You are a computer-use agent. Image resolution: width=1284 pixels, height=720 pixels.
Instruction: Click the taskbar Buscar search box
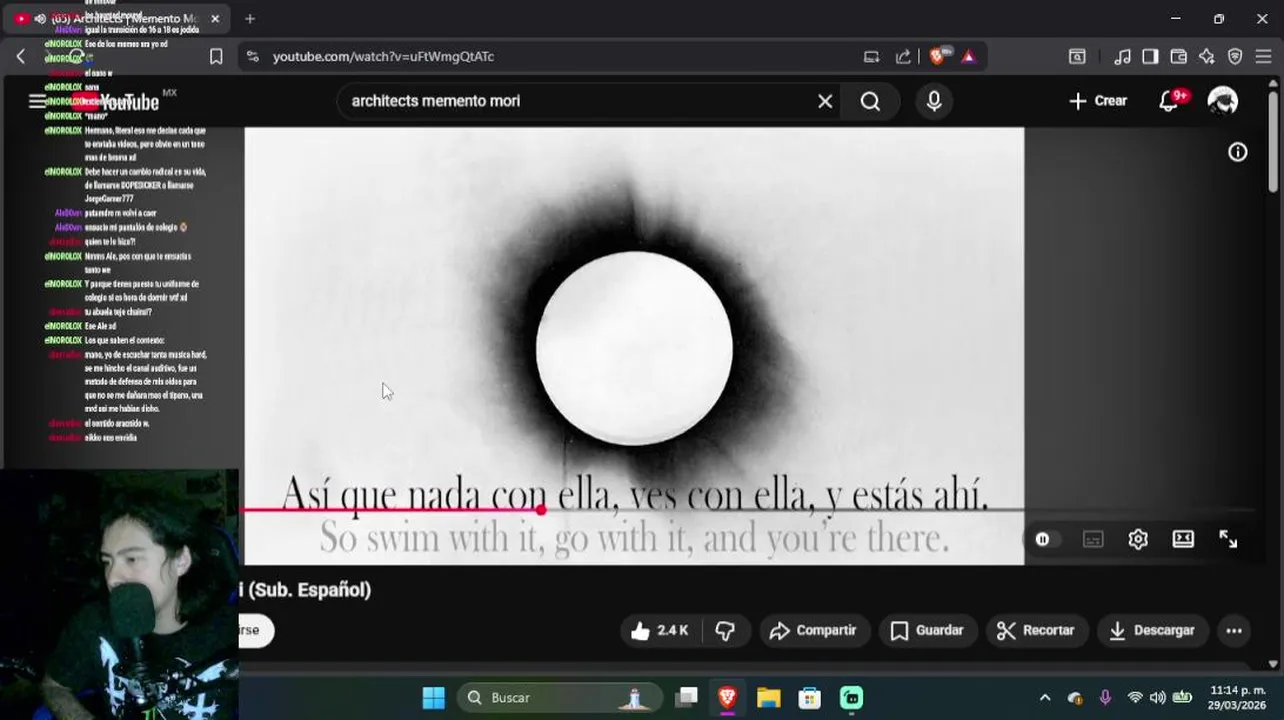pyautogui.click(x=560, y=697)
